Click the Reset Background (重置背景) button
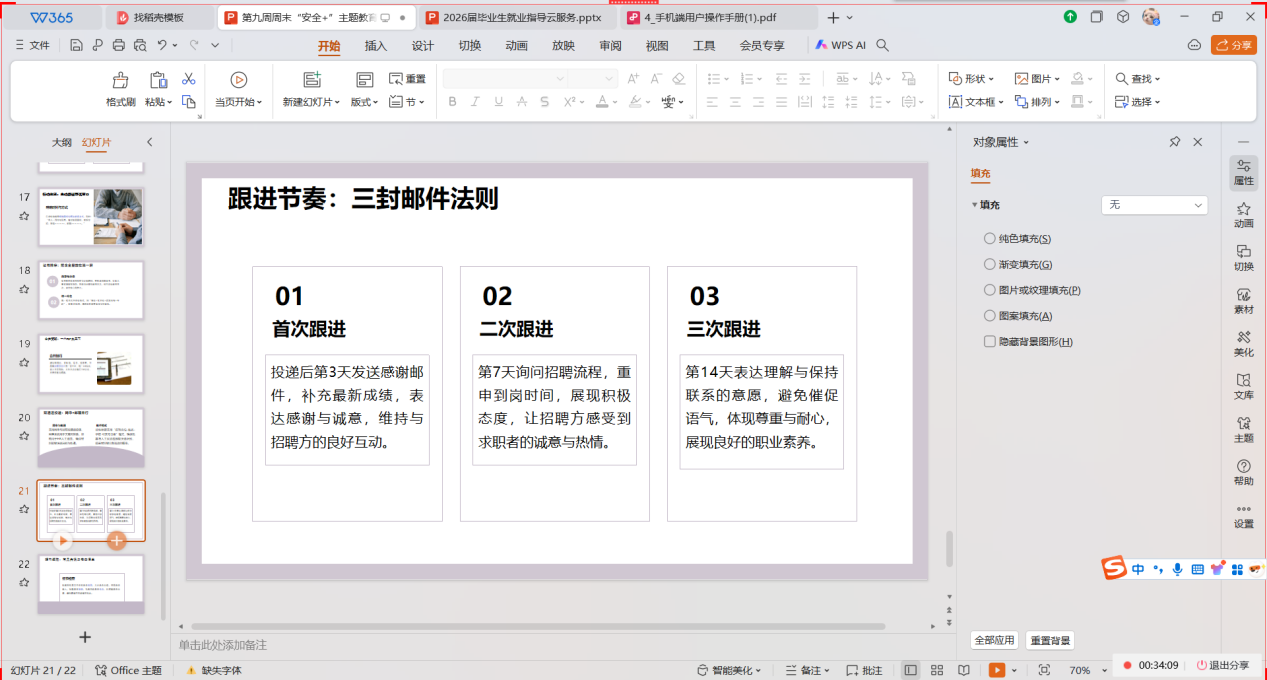Screen dimensions: 1267x680 click(x=1050, y=640)
